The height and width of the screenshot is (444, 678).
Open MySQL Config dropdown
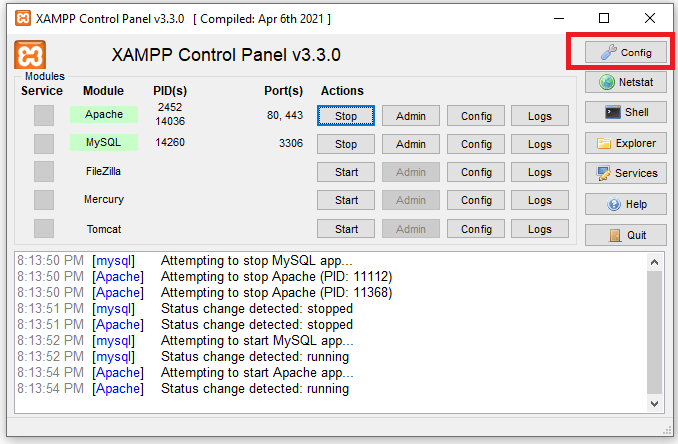pos(476,144)
